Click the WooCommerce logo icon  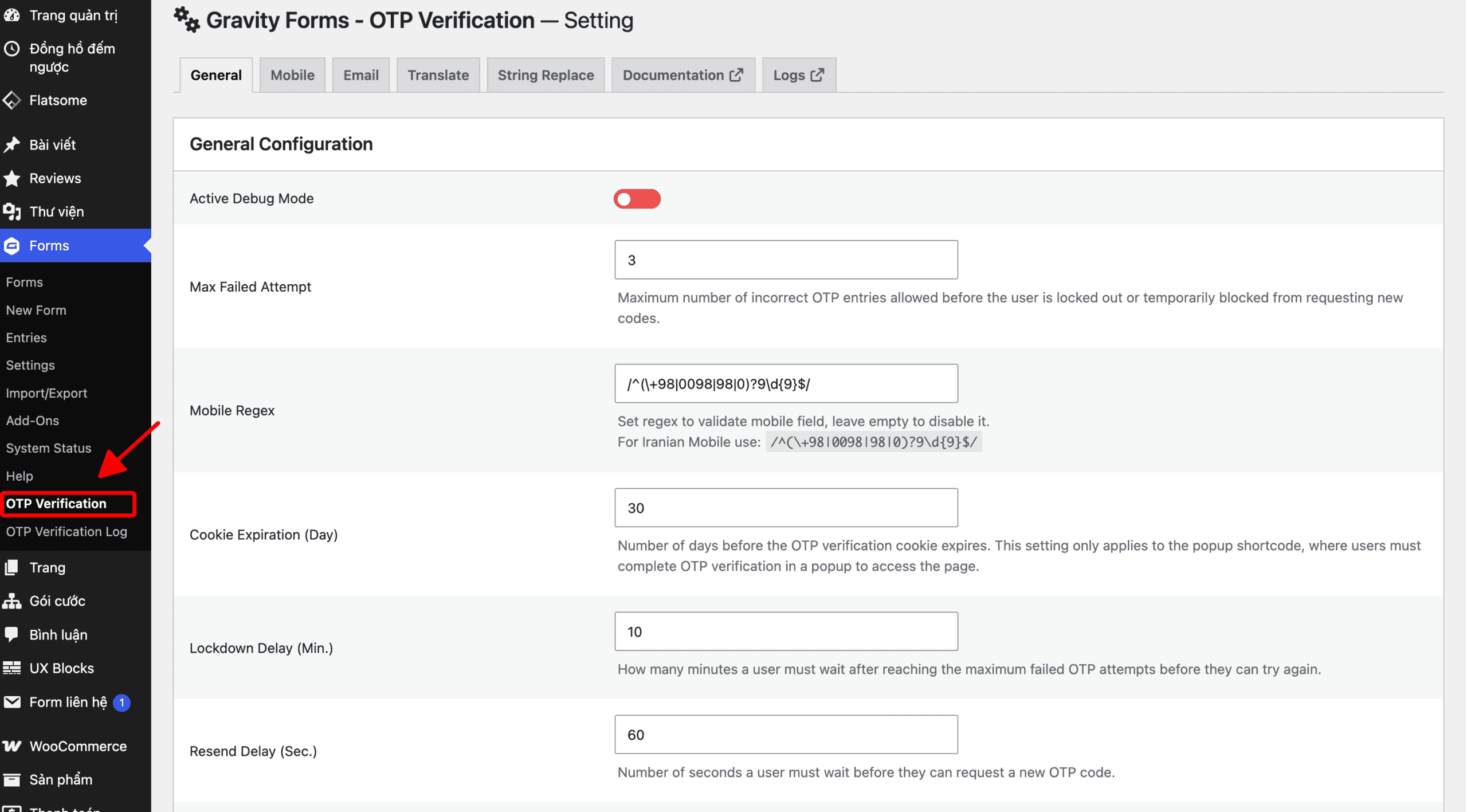coord(11,746)
